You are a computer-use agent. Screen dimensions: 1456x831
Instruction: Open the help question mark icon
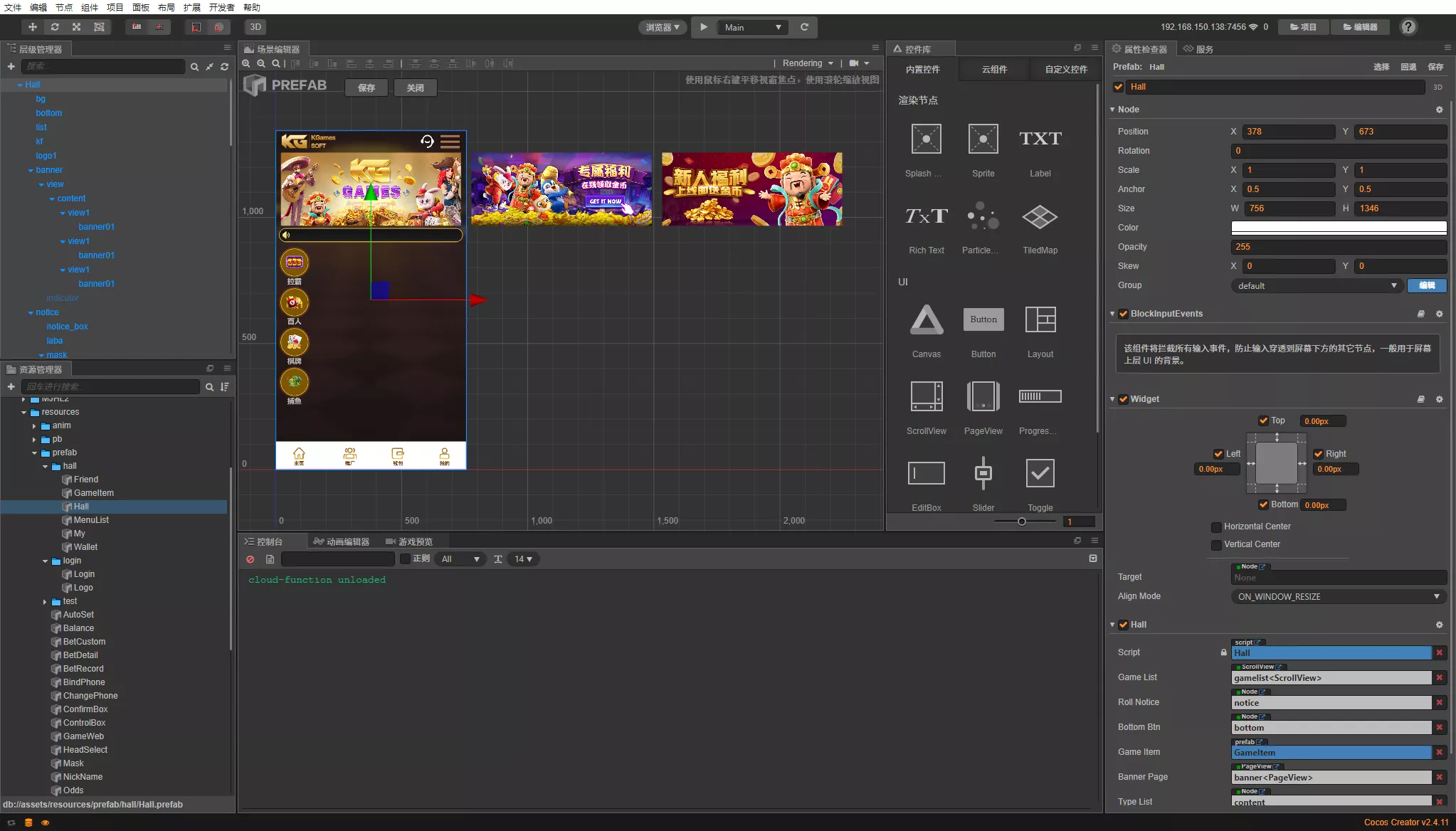pyautogui.click(x=1408, y=27)
